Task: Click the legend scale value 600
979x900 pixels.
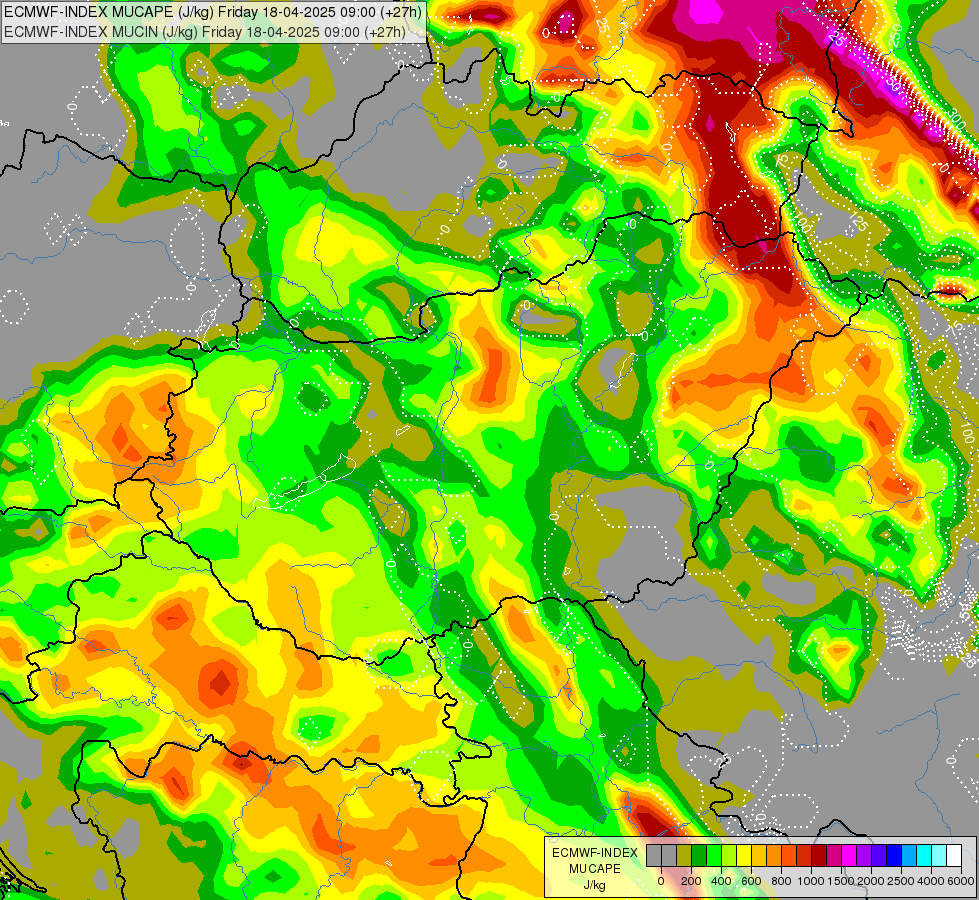Action: [751, 881]
